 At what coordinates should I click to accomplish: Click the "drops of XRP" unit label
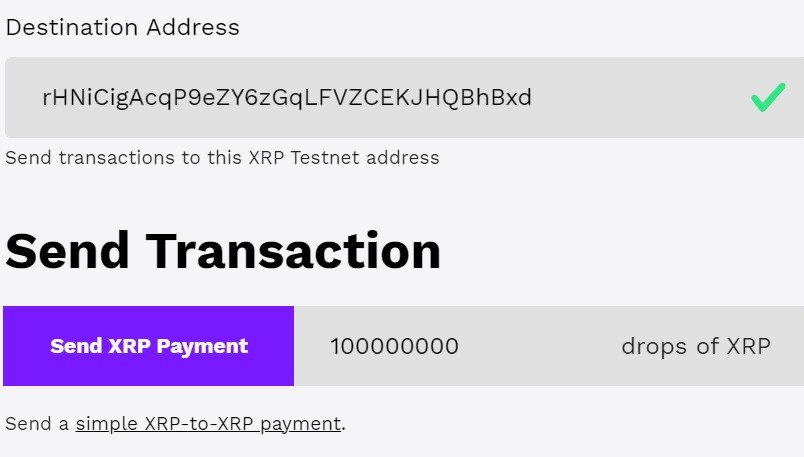click(x=696, y=346)
